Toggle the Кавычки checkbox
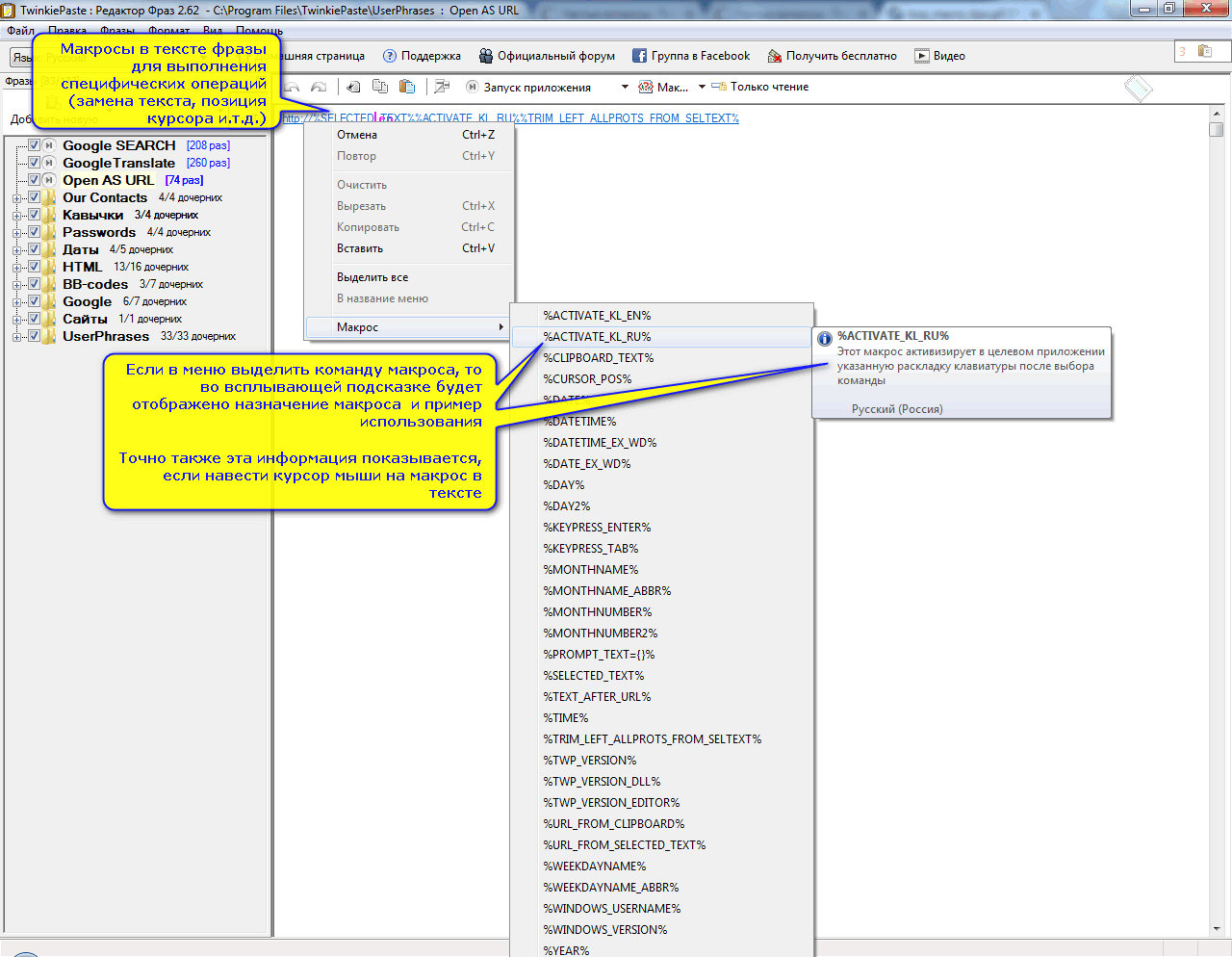Image resolution: width=1232 pixels, height=957 pixels. pyautogui.click(x=34, y=215)
